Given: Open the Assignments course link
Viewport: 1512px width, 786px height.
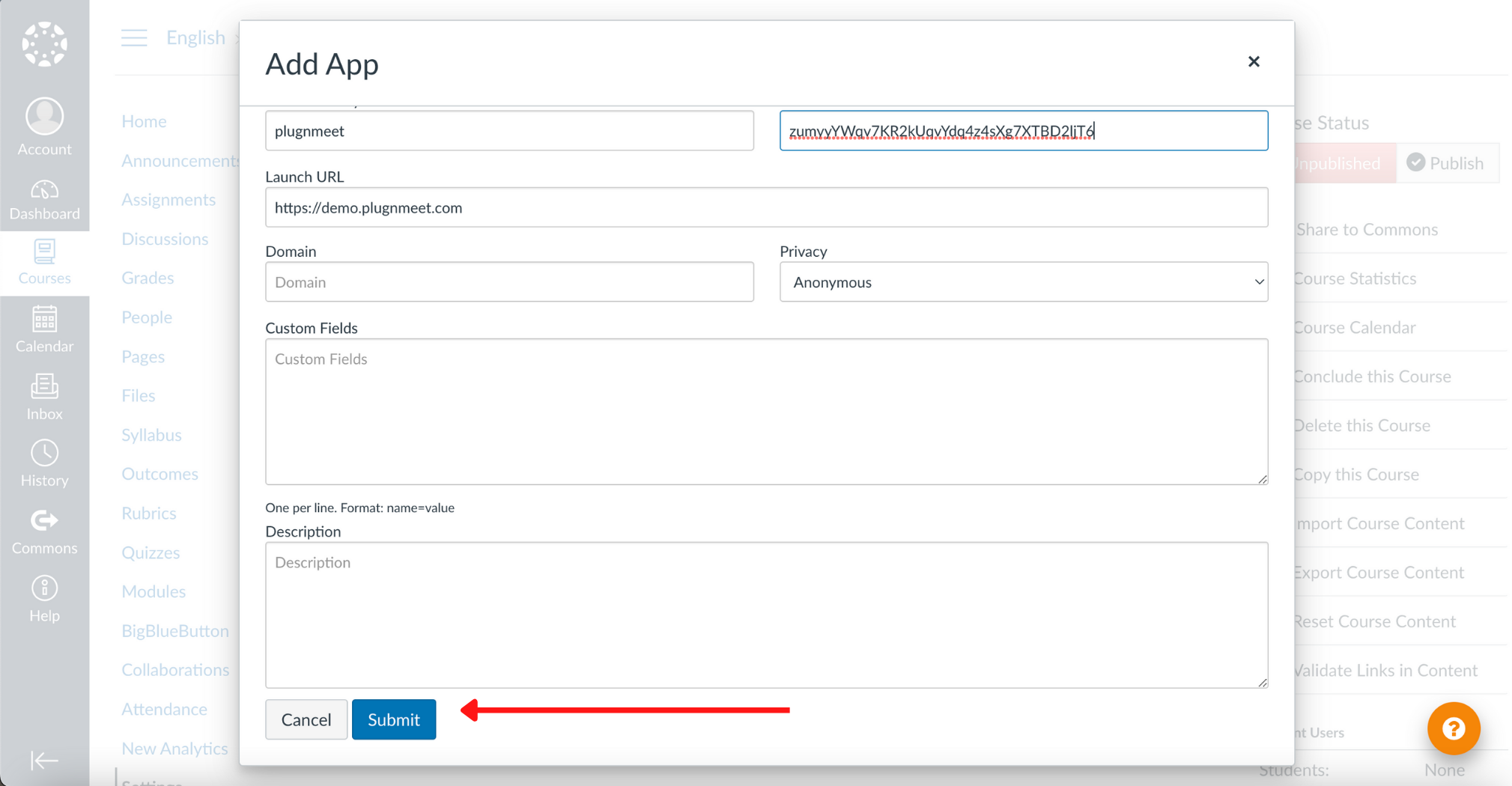Looking at the screenshot, I should [x=168, y=200].
